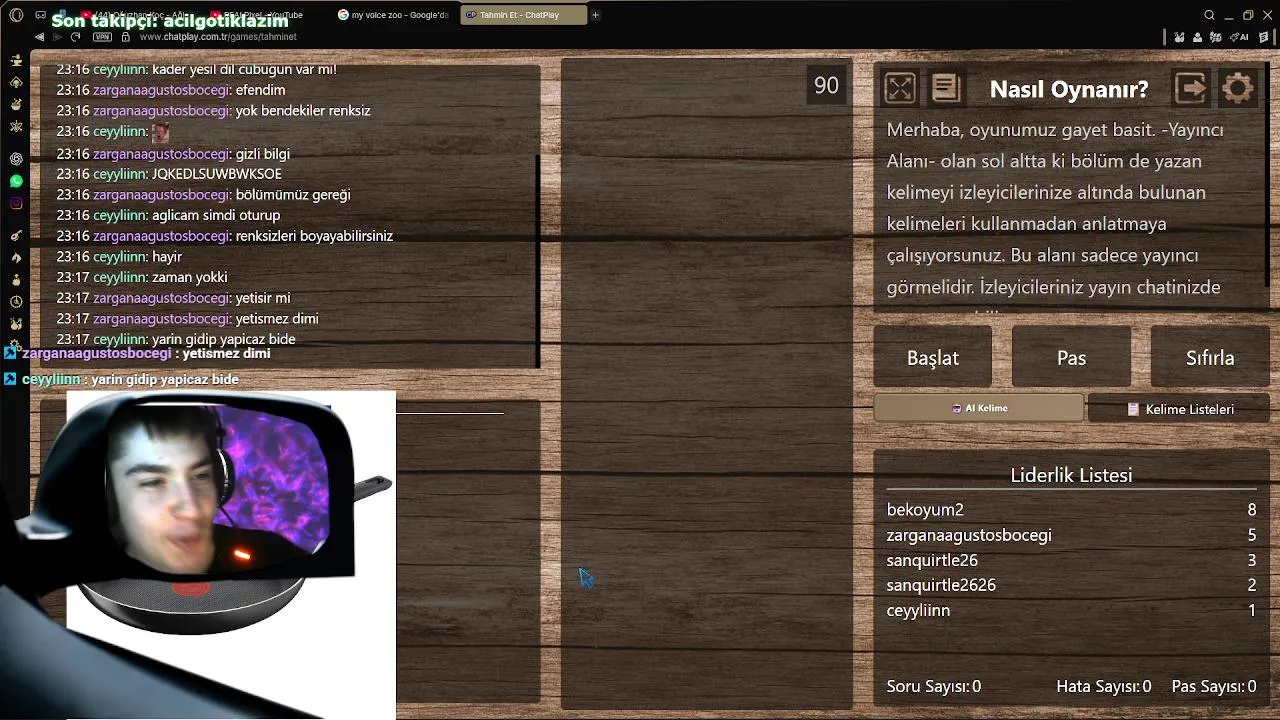Open Instagram in the Opera sidebar

click(x=16, y=203)
